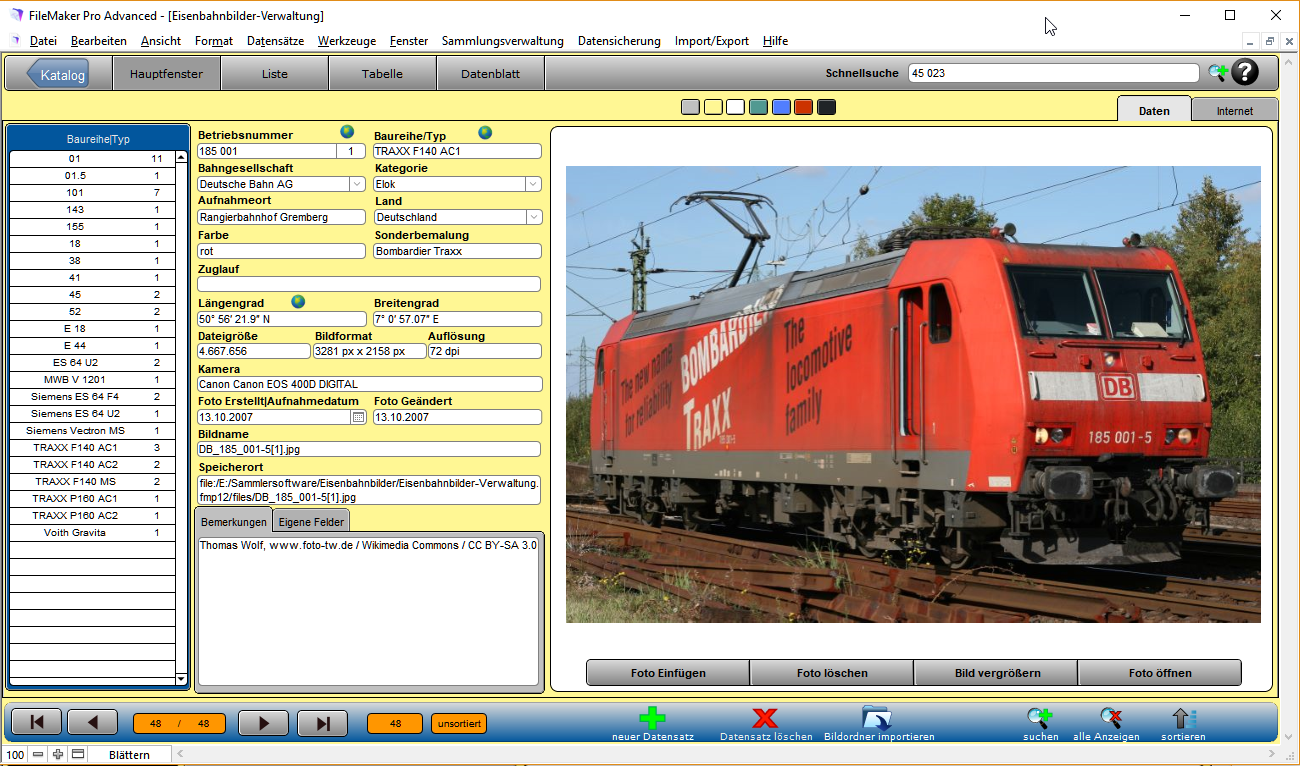Open the help question mark icon

(1245, 73)
